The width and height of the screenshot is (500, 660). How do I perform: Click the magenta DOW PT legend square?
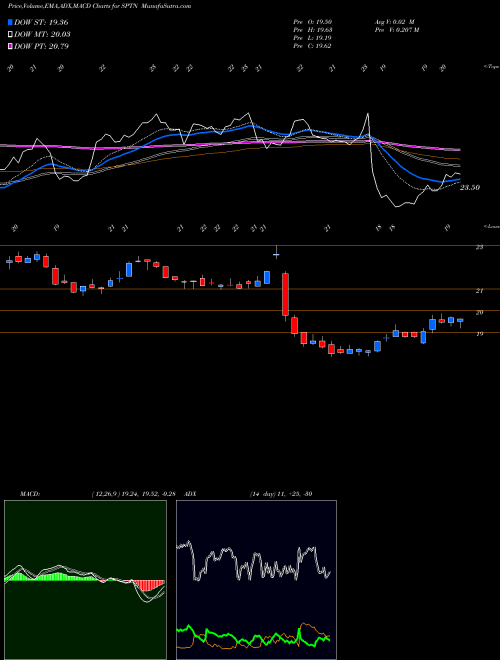click(x=11, y=46)
